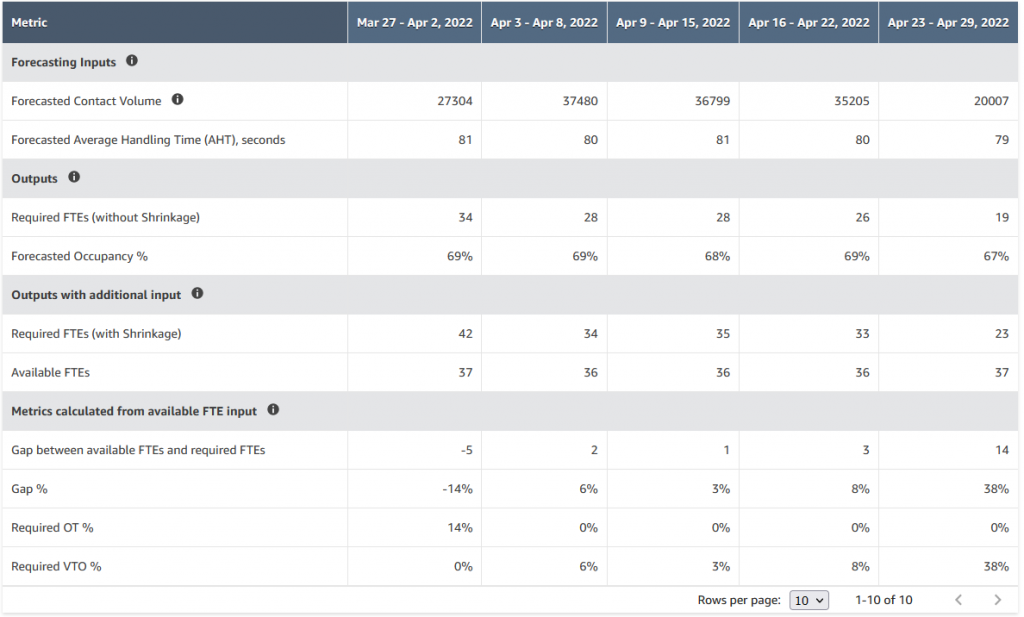1024x617 pixels.
Task: Click the Gap % value -14%
Action: click(x=457, y=489)
